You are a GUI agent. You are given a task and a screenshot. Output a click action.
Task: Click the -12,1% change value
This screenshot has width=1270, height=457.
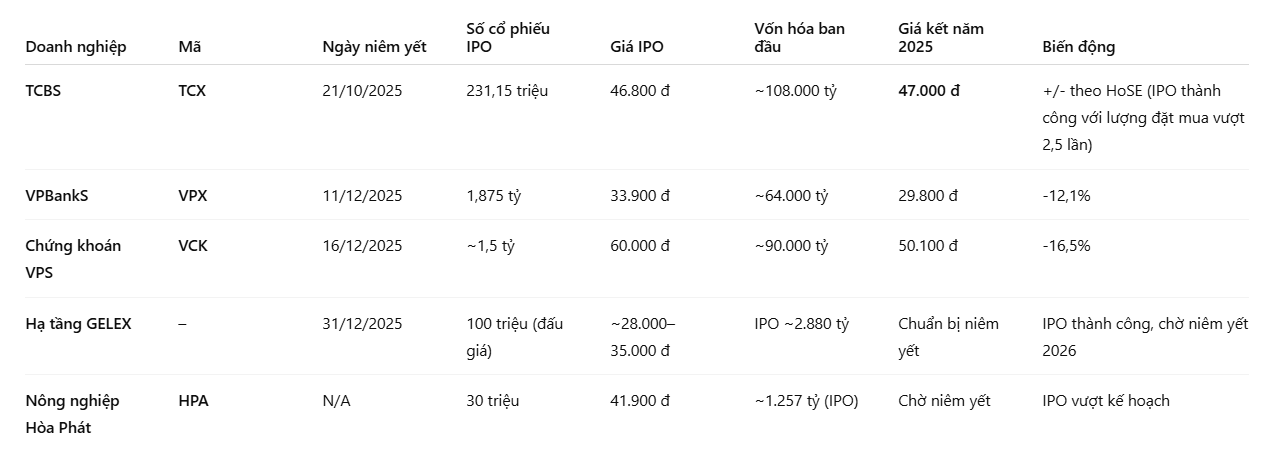click(x=1066, y=196)
